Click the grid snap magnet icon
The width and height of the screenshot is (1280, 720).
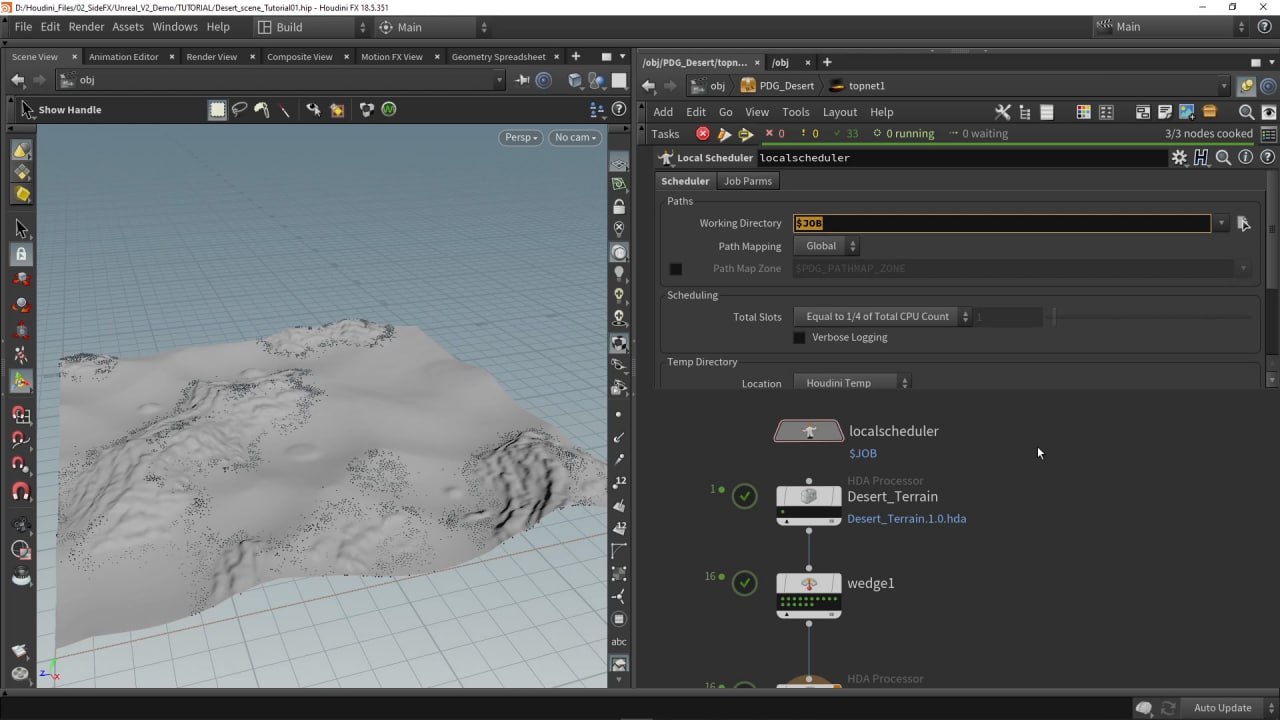pyautogui.click(x=21, y=414)
